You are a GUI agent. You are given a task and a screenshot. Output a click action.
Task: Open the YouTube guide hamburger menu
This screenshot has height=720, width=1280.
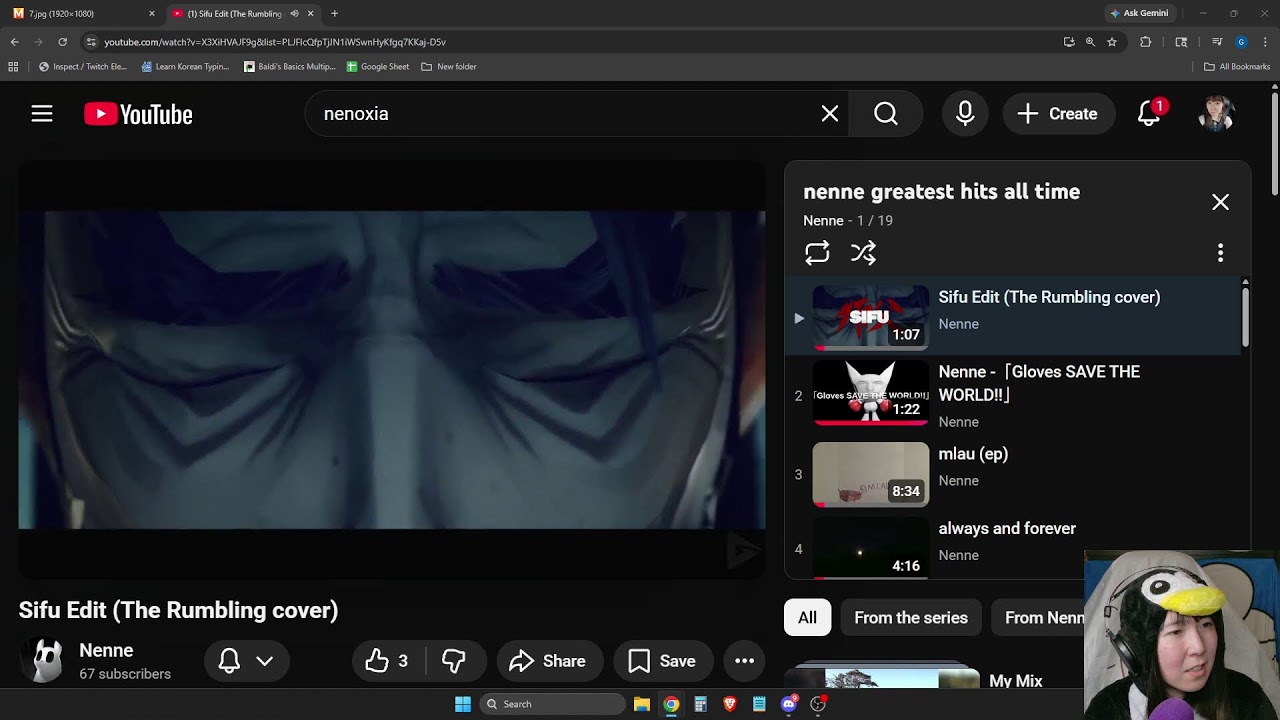click(x=41, y=114)
